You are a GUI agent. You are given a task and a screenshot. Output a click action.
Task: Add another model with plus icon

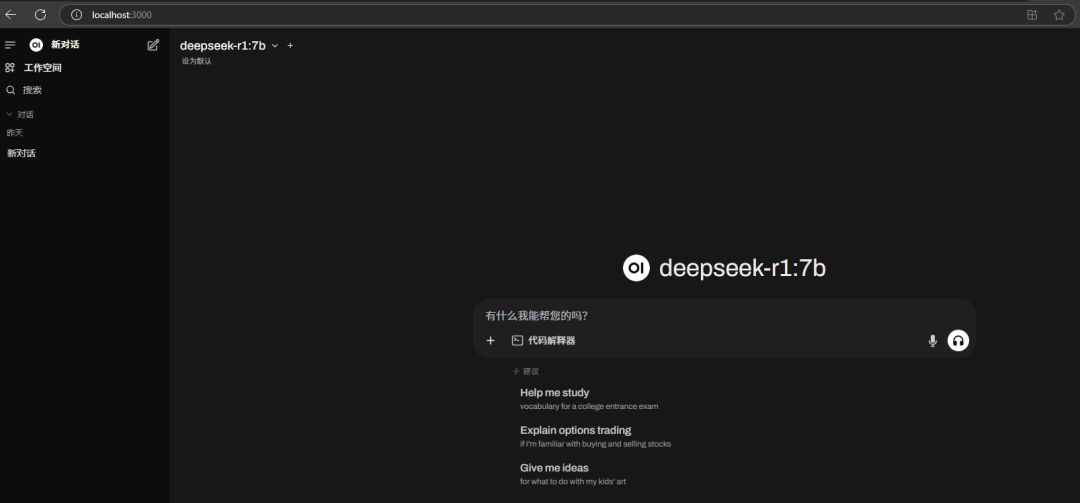pyautogui.click(x=290, y=45)
